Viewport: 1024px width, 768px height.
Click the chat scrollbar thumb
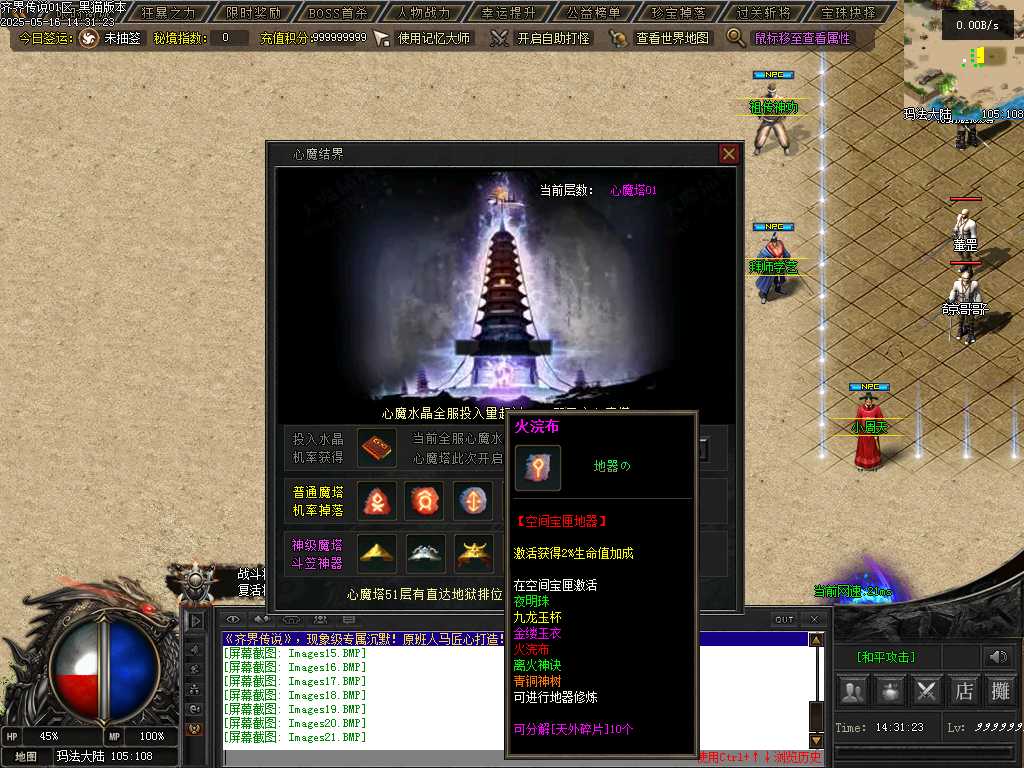(x=816, y=717)
